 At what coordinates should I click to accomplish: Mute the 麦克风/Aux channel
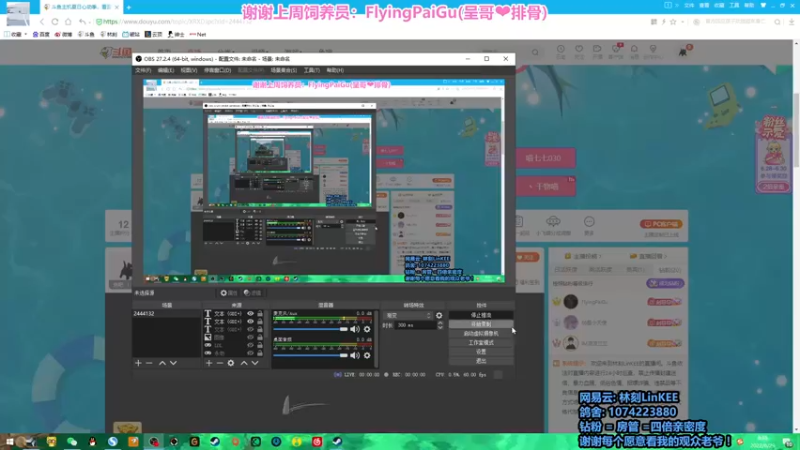tap(355, 329)
